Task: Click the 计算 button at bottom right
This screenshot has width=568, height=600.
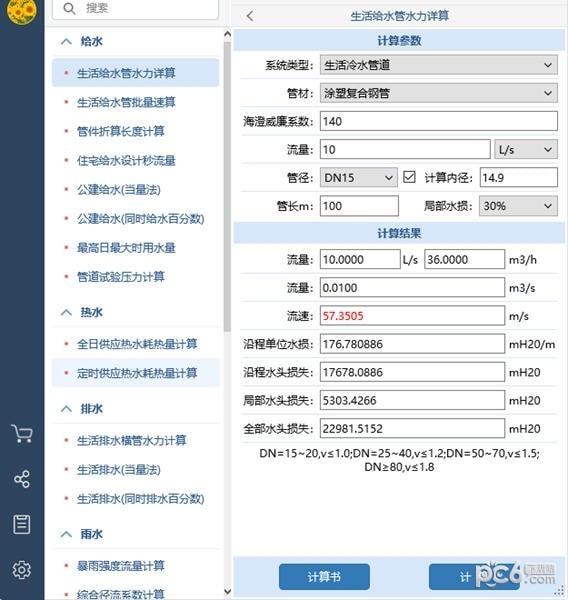Action: click(x=474, y=577)
